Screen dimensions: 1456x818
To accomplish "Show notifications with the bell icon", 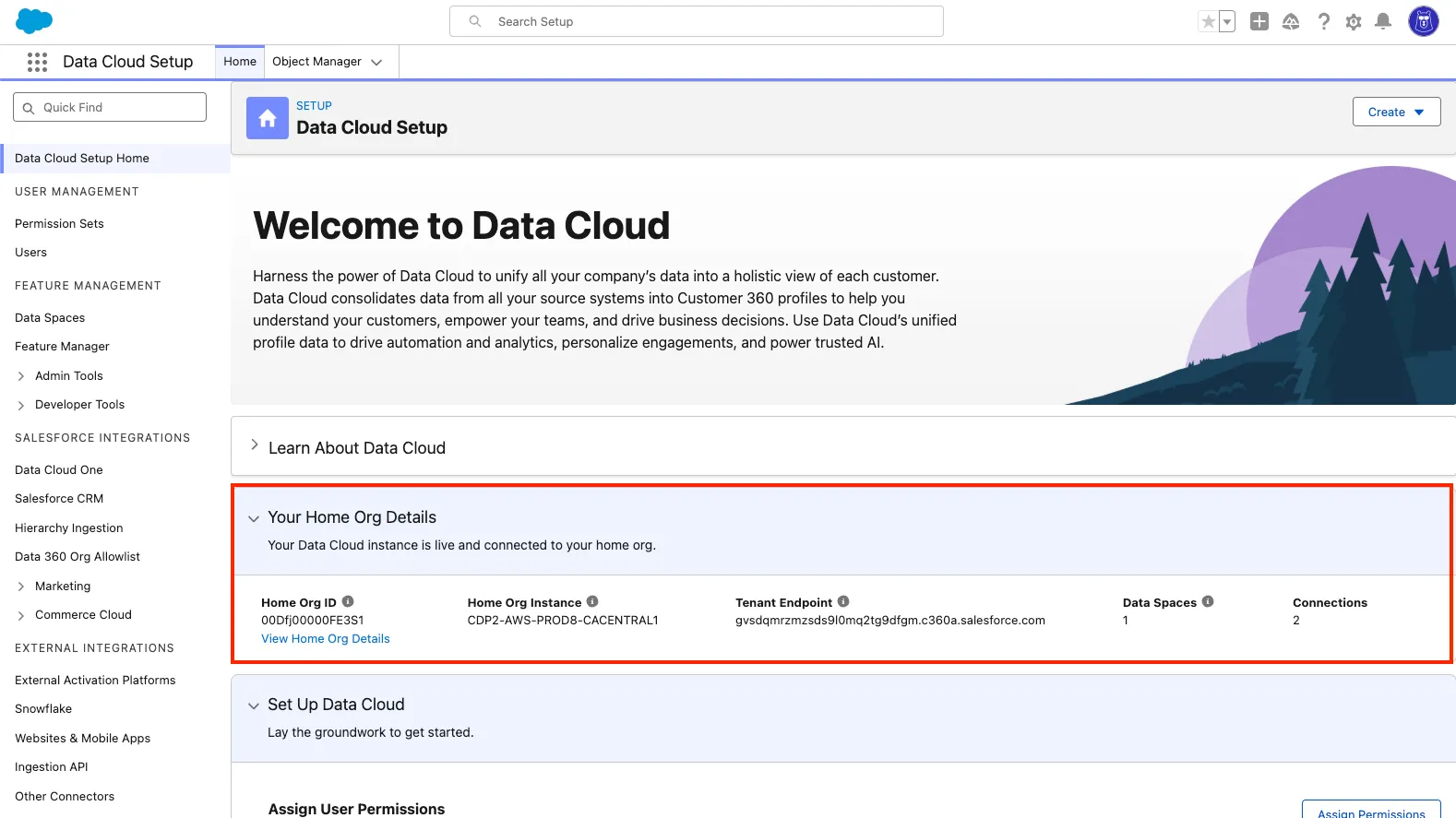I will point(1382,21).
